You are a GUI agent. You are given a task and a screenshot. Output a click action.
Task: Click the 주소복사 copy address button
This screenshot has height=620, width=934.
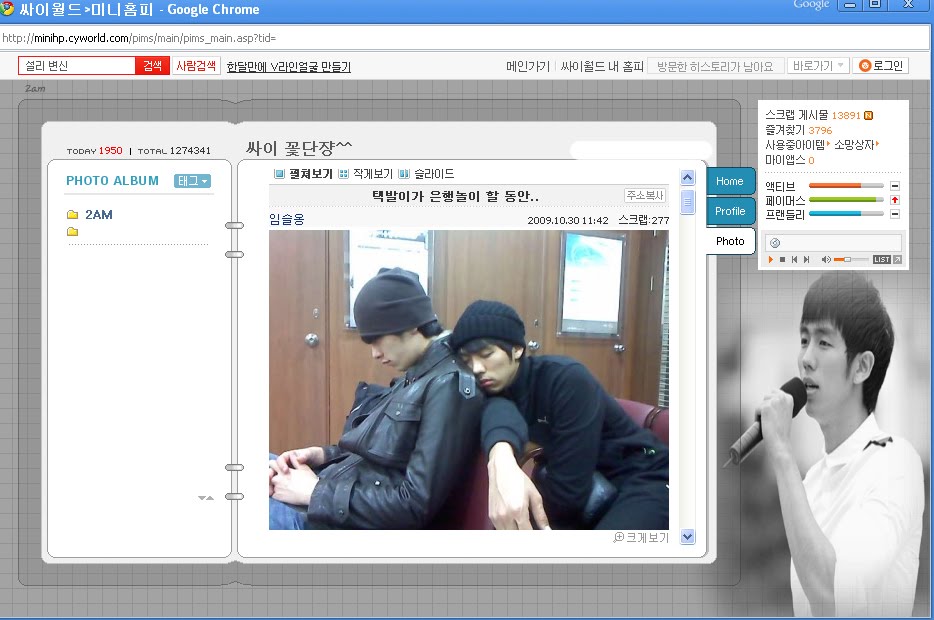645,195
